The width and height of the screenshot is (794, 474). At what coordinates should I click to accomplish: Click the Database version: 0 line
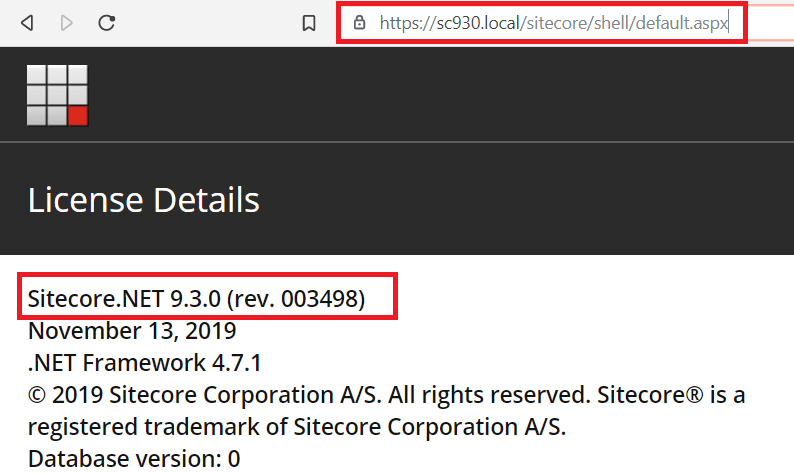(x=134, y=459)
